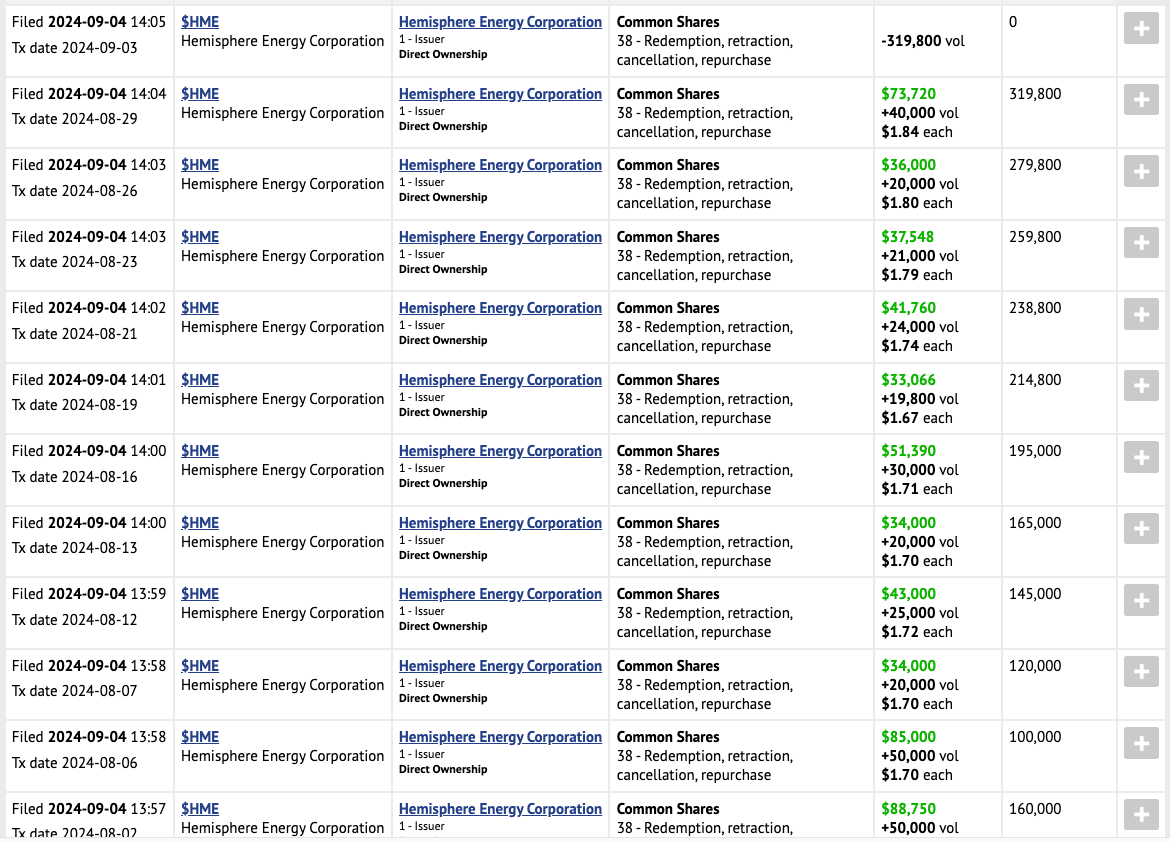
Task: Select the $33,066 transaction amount
Action: 908,380
